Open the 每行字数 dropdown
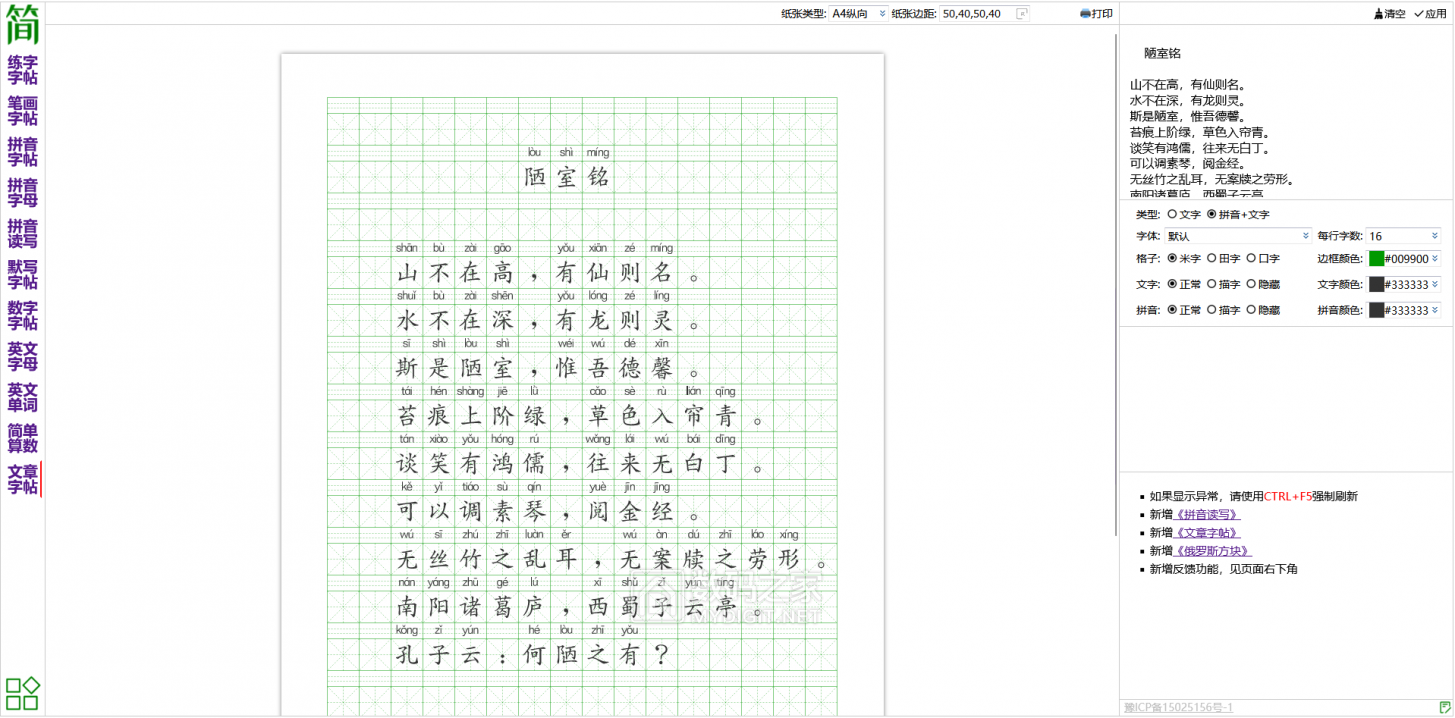This screenshot has width=1455, height=718. pyautogui.click(x=1404, y=236)
